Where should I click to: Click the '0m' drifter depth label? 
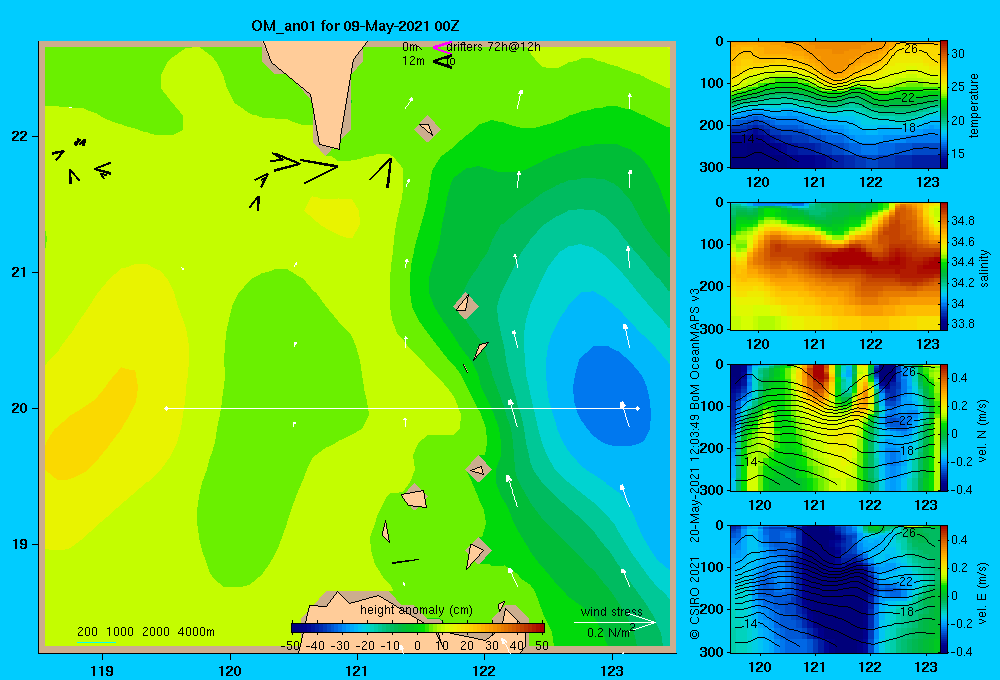coord(410,47)
